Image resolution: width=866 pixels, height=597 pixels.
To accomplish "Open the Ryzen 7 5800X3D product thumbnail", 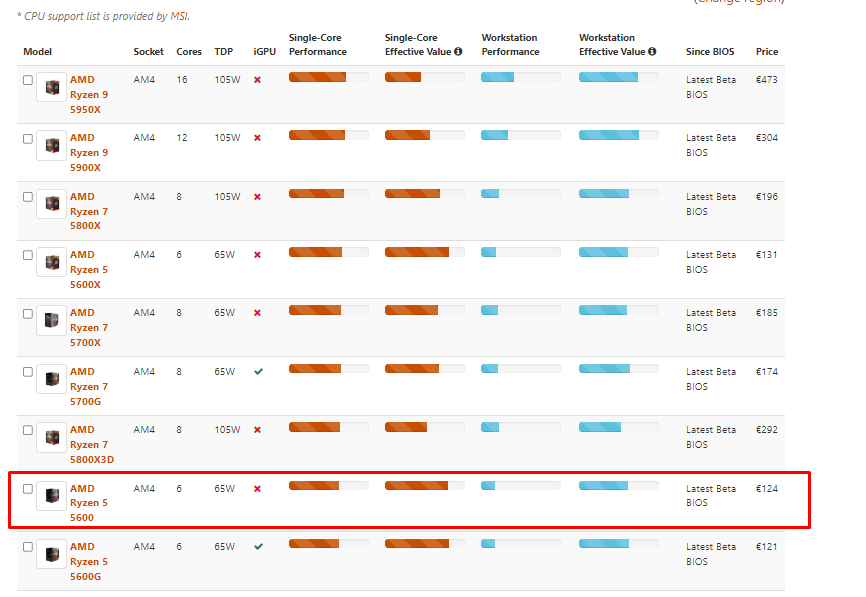I will pyautogui.click(x=52, y=437).
